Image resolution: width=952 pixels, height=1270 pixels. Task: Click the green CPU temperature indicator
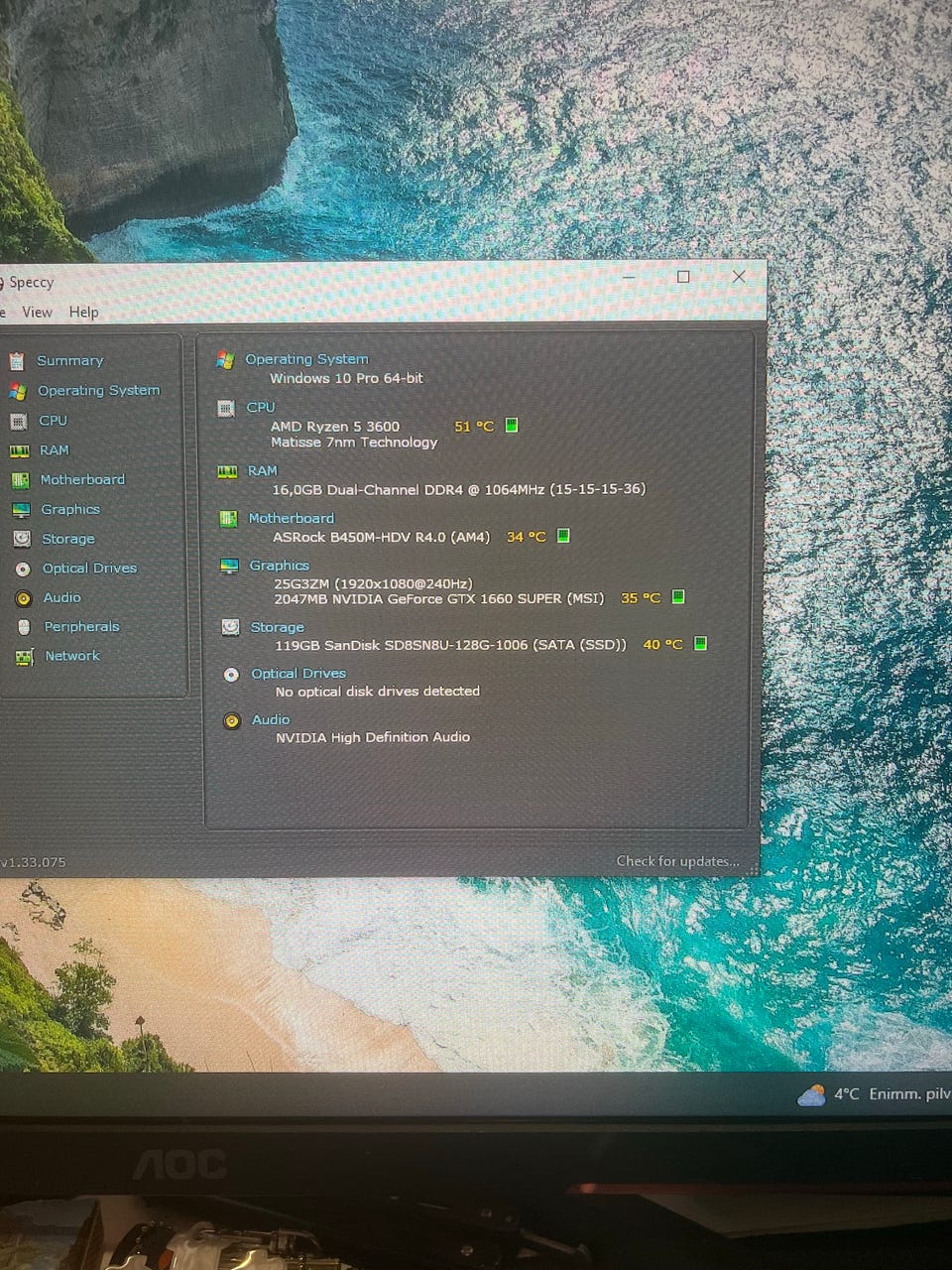[x=512, y=426]
